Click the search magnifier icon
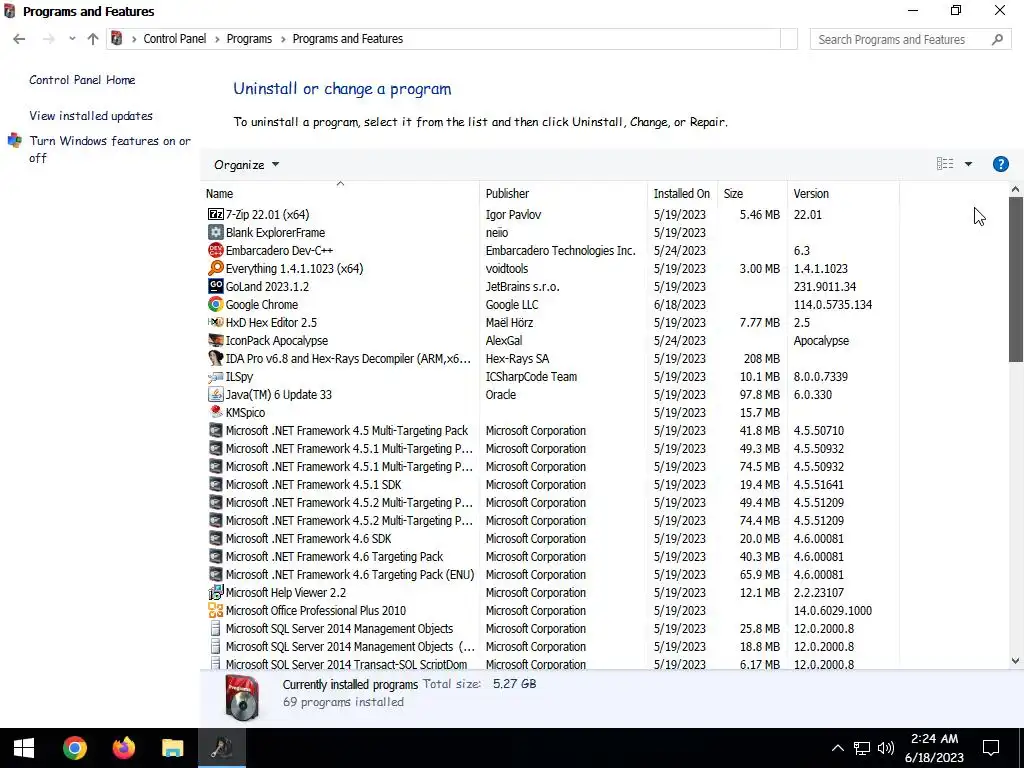The width and height of the screenshot is (1024, 768). pyautogui.click(x=997, y=39)
